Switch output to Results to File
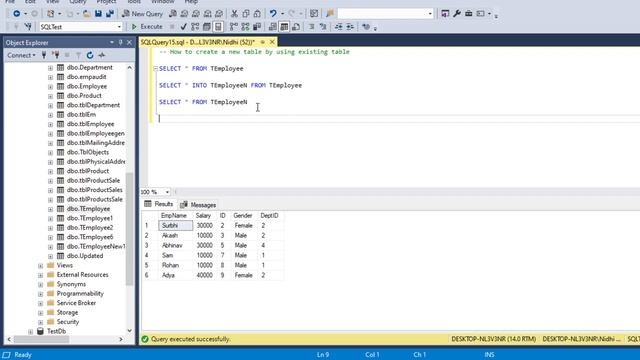This screenshot has height=360, width=640. pos(296,27)
